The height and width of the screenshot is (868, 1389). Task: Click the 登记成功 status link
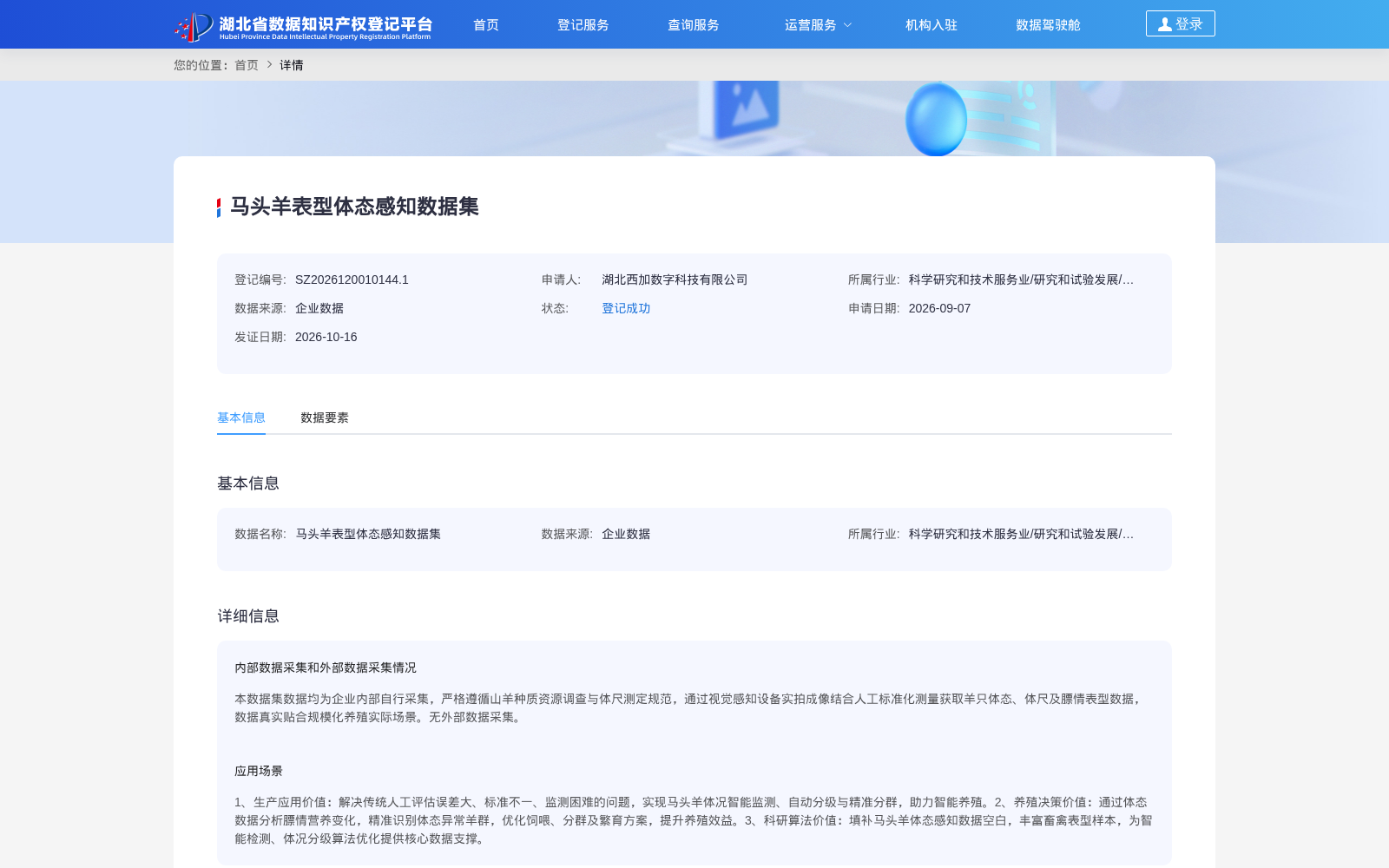626,308
